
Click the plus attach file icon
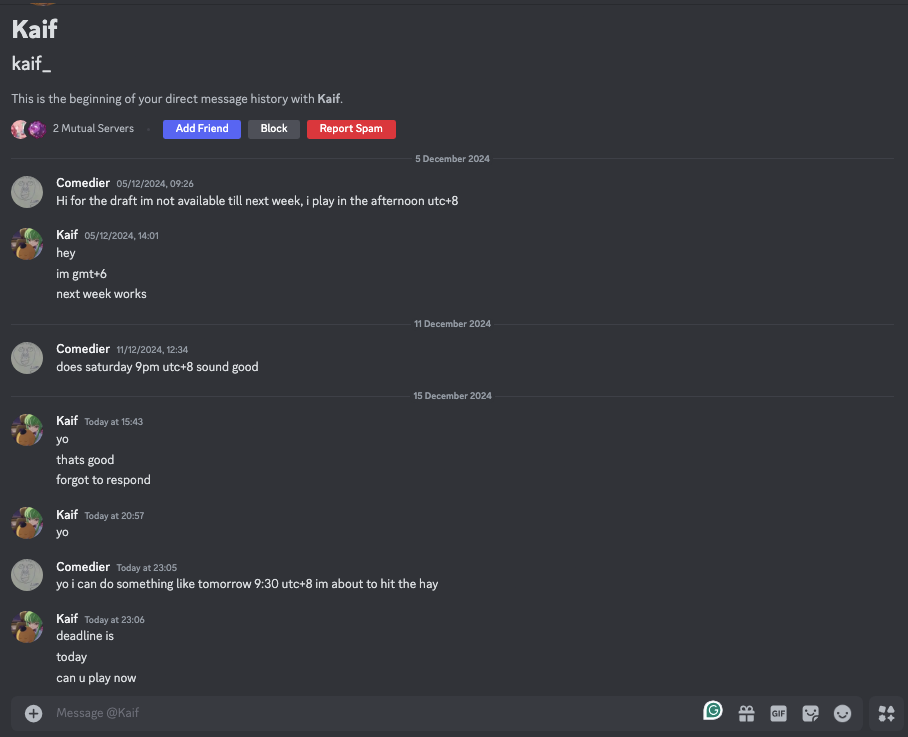(34, 713)
